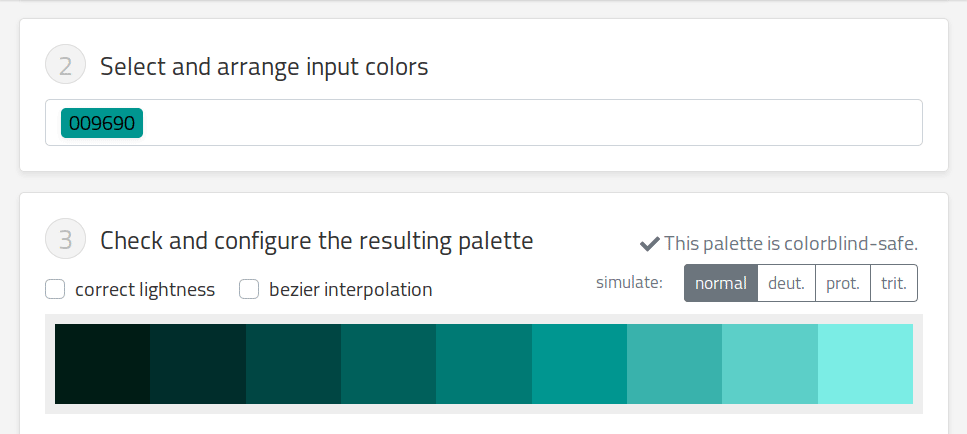Select the fifth middle palette swatch

tap(484, 364)
